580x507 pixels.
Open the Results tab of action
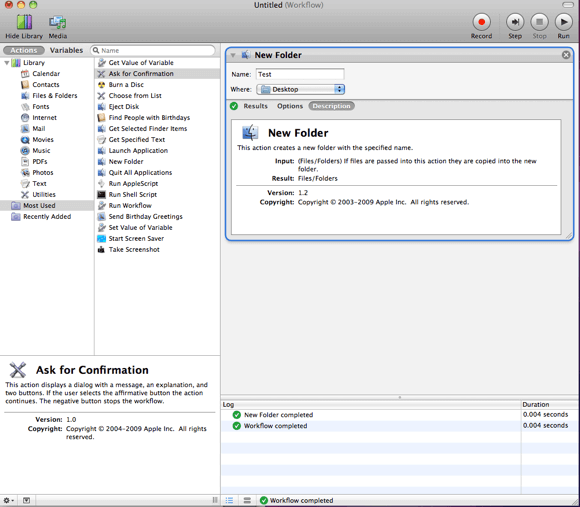[255, 106]
